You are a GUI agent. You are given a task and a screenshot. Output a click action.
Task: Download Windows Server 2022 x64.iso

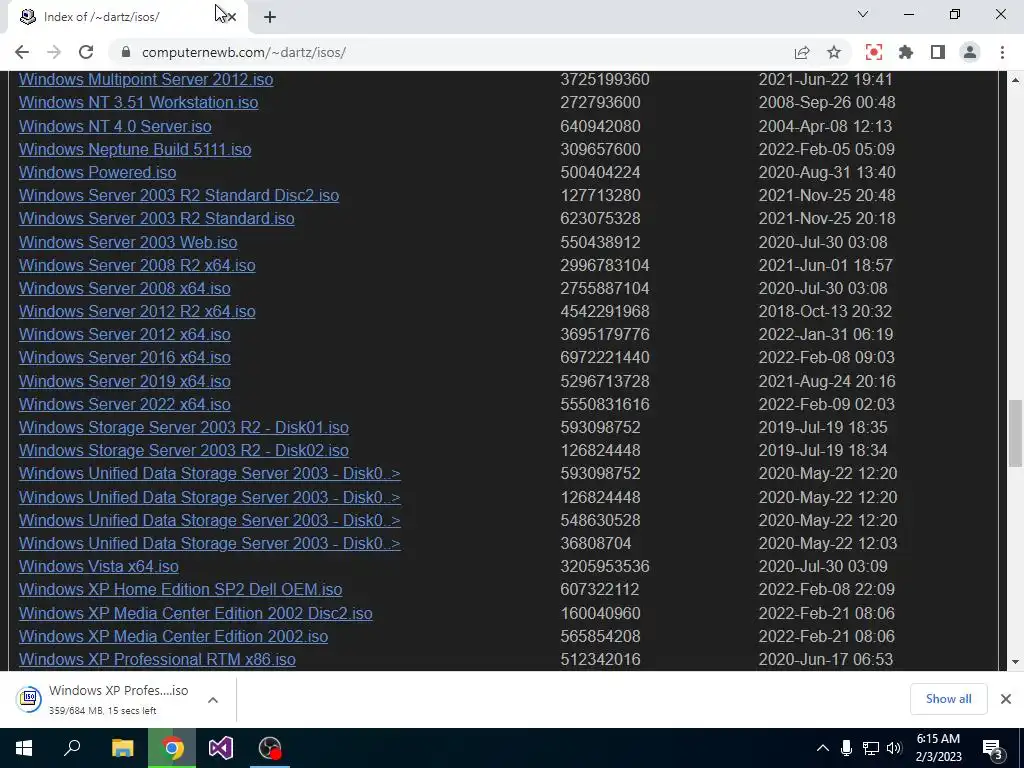pyautogui.click(x=125, y=404)
